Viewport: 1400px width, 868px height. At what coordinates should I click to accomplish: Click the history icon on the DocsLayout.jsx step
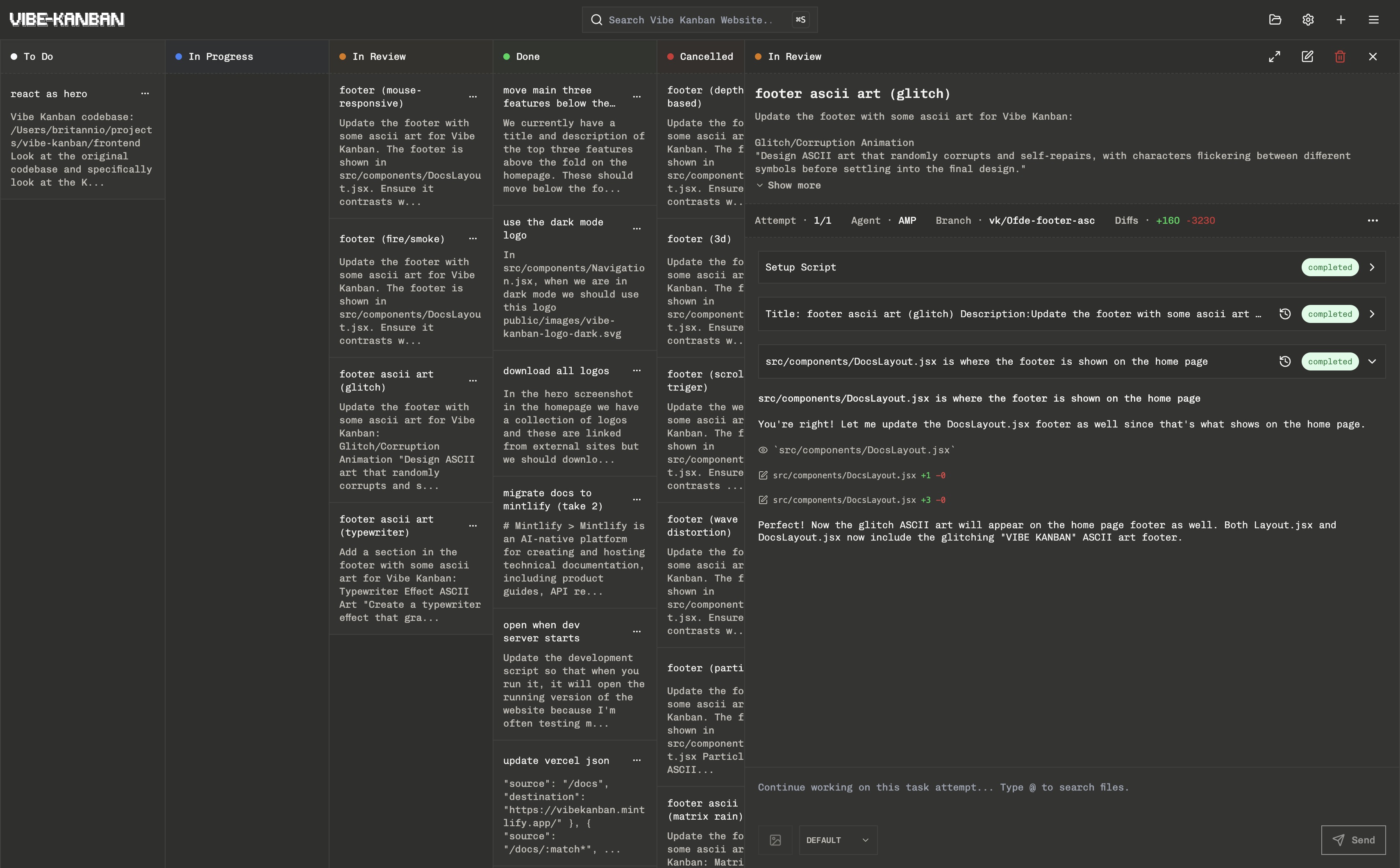(1285, 361)
